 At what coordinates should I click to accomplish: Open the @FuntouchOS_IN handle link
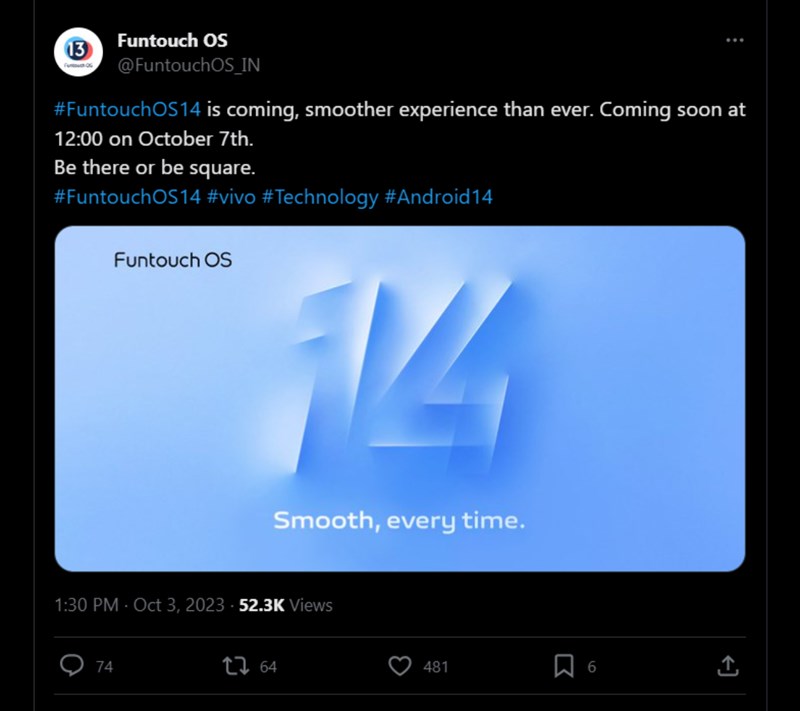click(x=189, y=65)
